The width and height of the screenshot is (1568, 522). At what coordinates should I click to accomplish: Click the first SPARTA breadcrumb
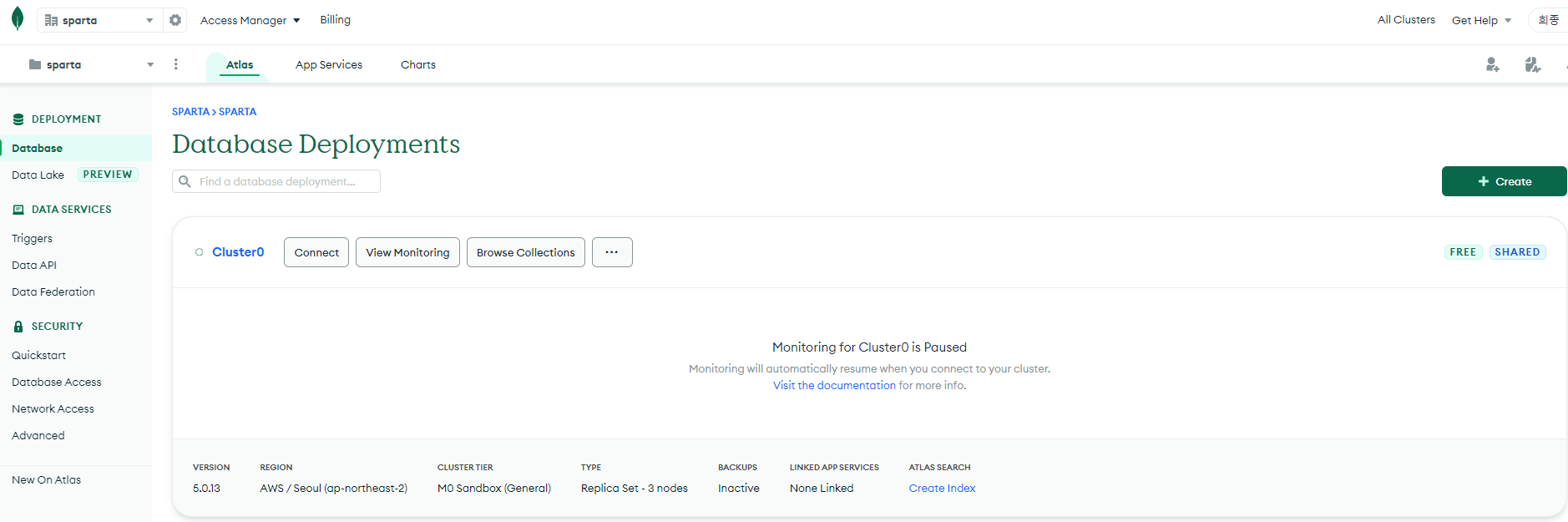point(190,111)
